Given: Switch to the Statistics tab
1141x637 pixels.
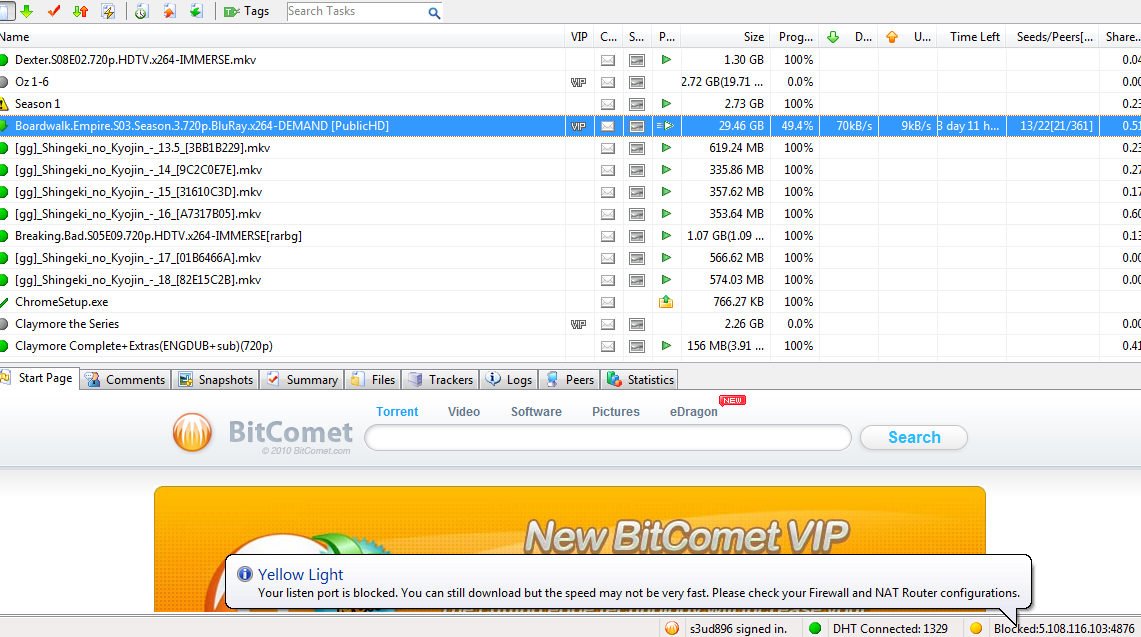Looking at the screenshot, I should pyautogui.click(x=640, y=379).
